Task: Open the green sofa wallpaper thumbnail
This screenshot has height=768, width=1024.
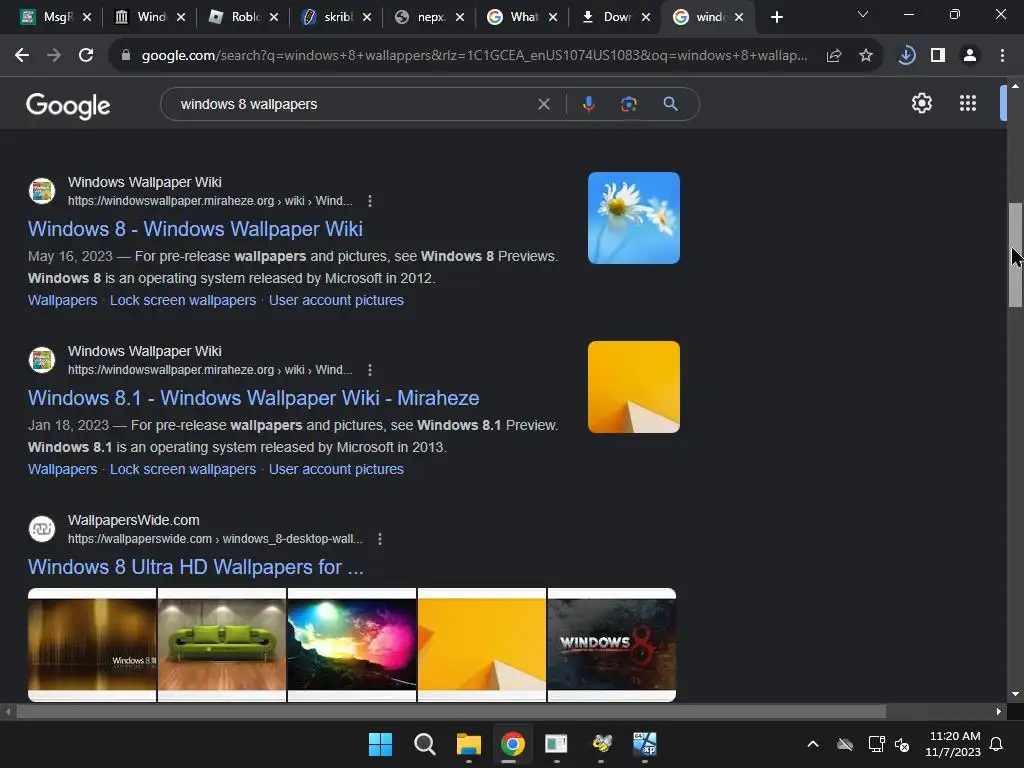Action: [222, 645]
